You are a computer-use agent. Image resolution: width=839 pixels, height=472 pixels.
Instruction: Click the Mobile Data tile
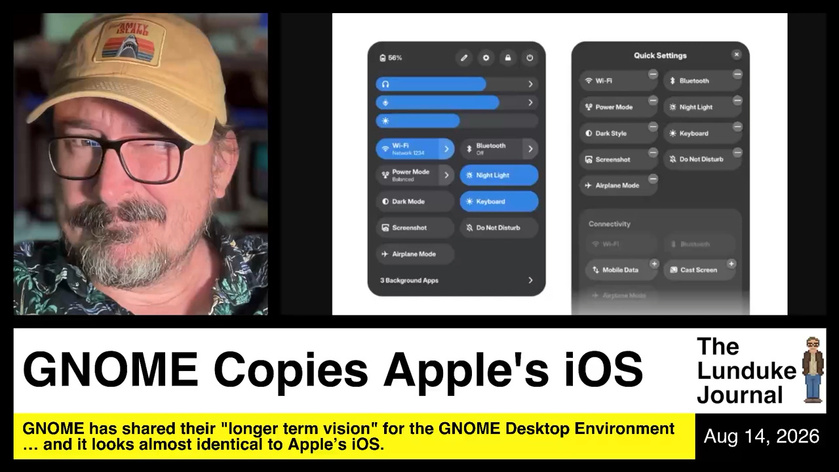[x=622, y=270]
